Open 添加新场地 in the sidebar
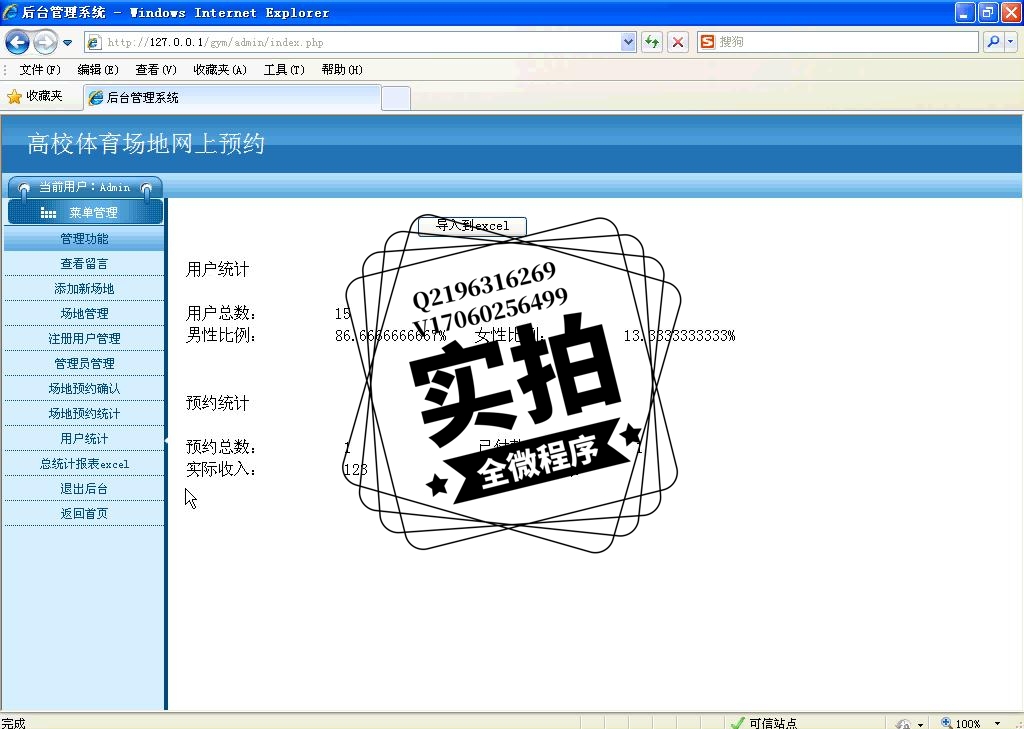Screen dimensions: 1024x729 tap(84, 289)
